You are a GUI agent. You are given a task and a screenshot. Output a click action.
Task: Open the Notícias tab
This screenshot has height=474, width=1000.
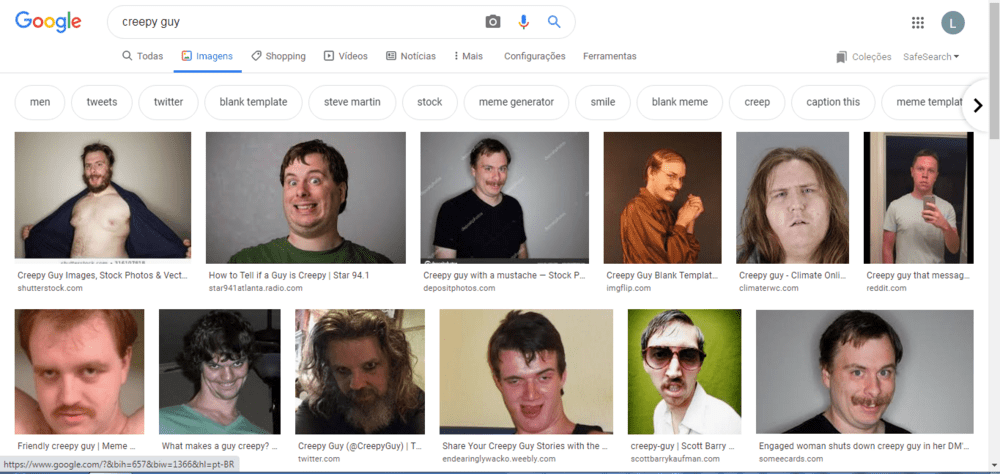[x=411, y=56]
